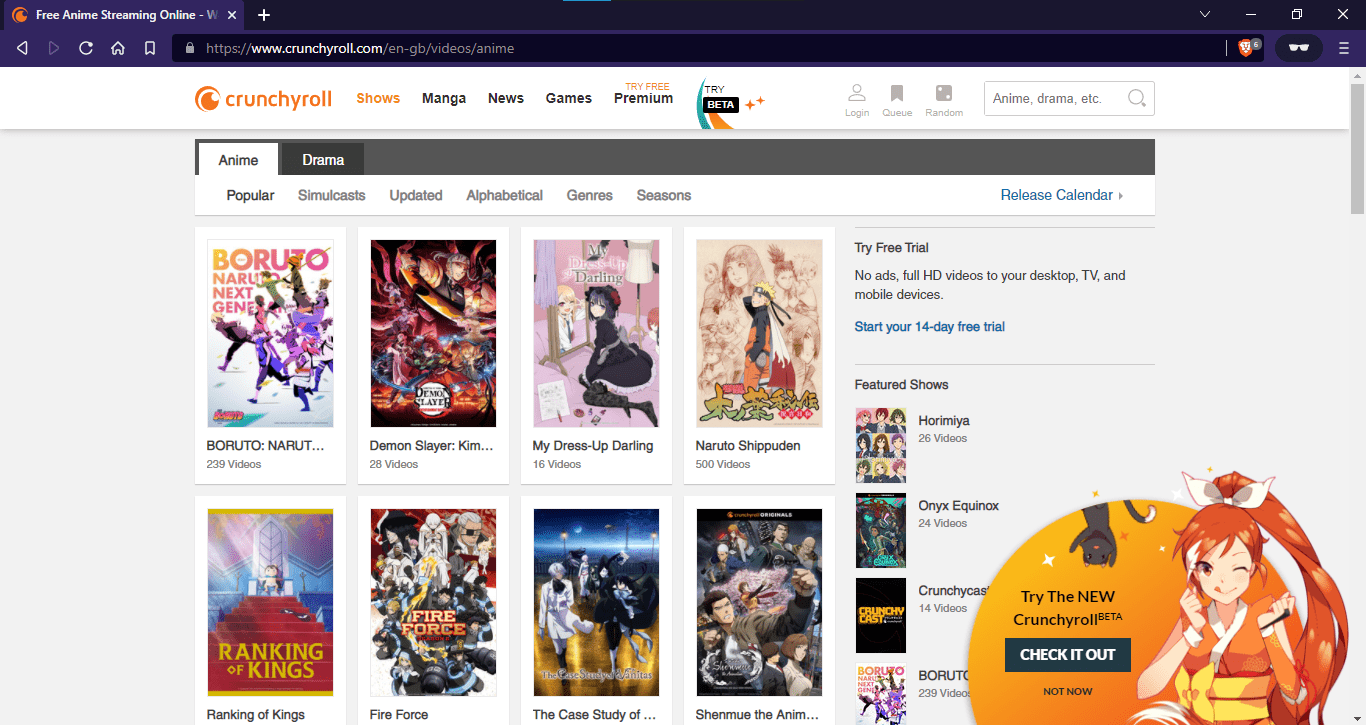Click the search magnifier icon
The width and height of the screenshot is (1366, 725).
[x=1136, y=98]
